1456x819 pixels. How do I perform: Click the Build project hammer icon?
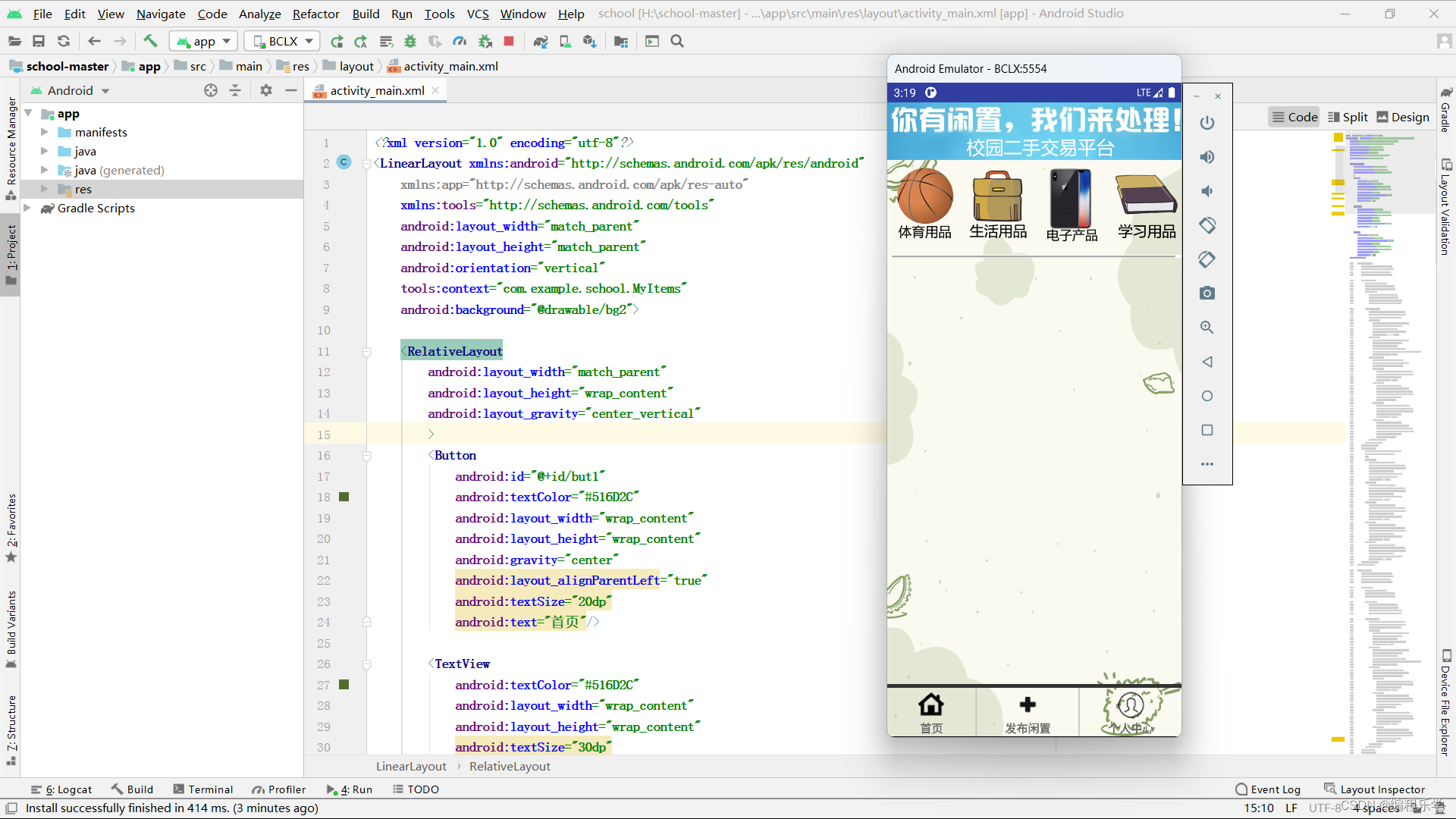click(150, 41)
